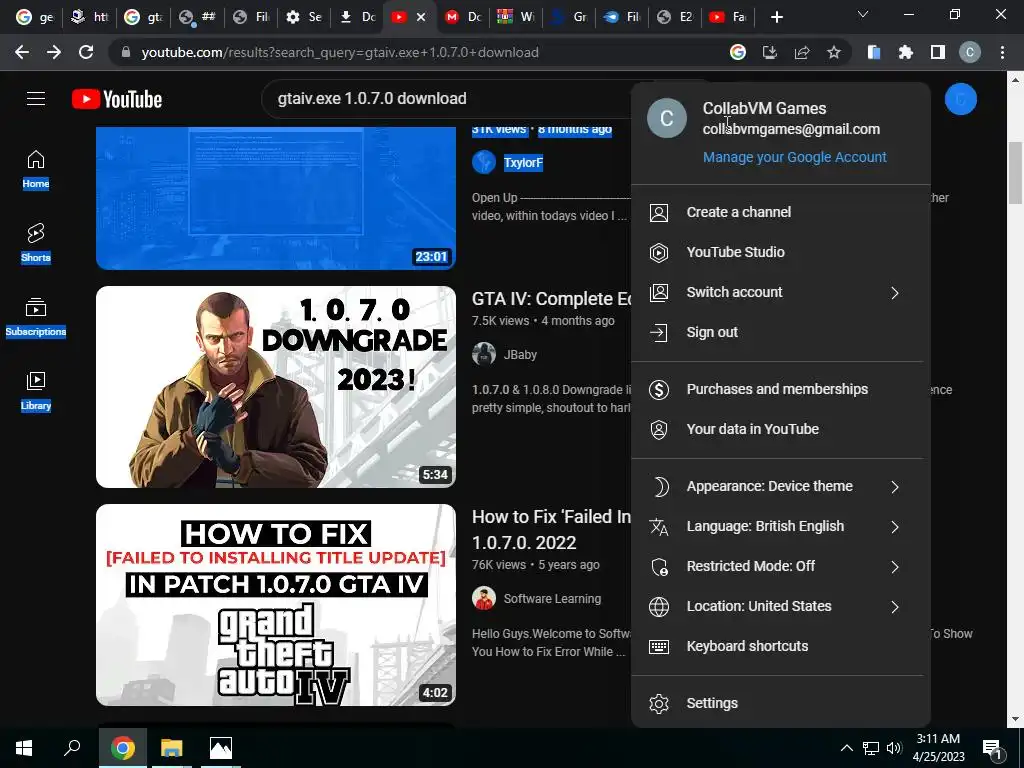The image size is (1024, 768).
Task: Open Software Learning channel link
Action: tap(552, 599)
